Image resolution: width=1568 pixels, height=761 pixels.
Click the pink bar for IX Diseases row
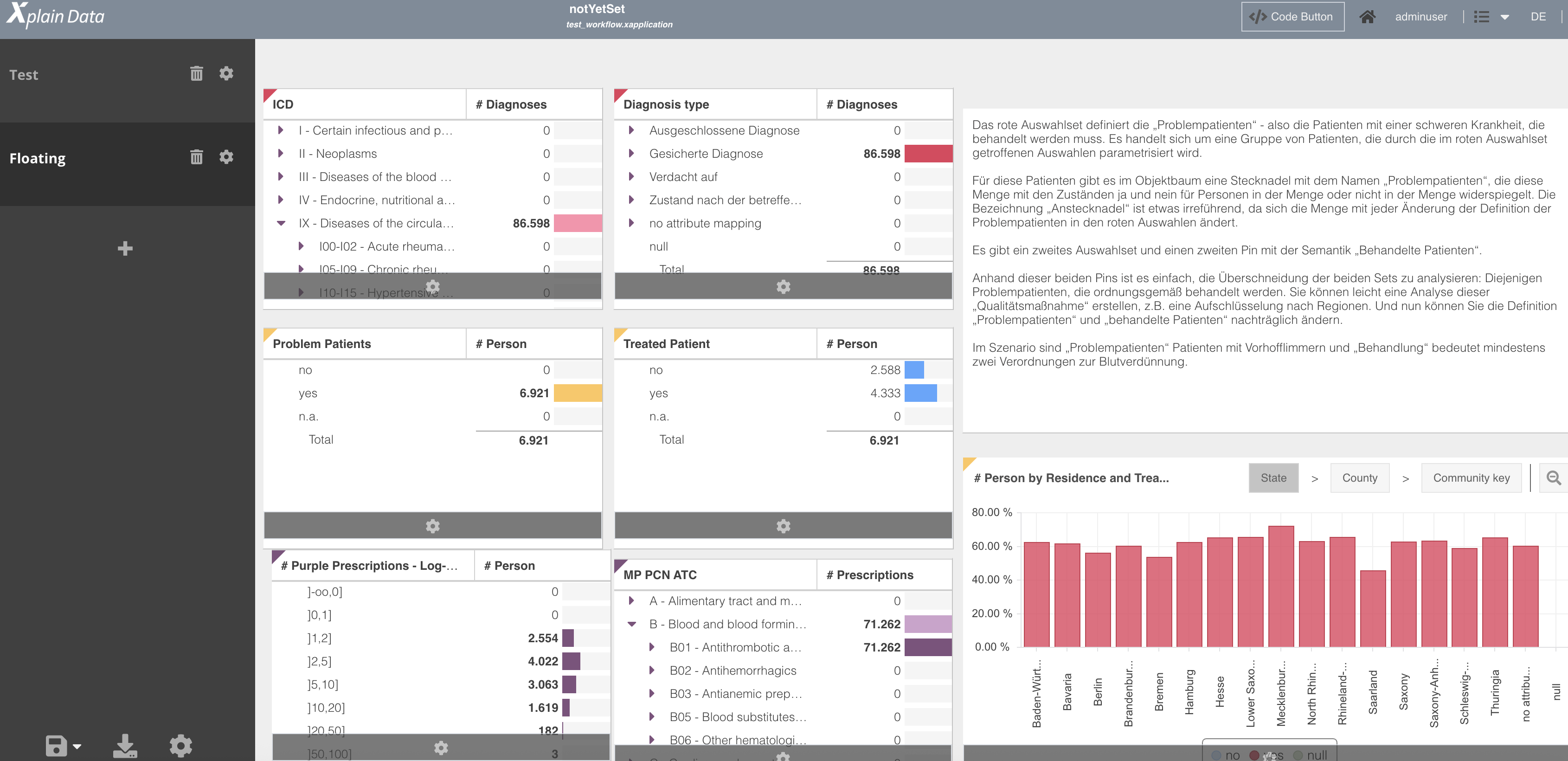click(x=578, y=224)
